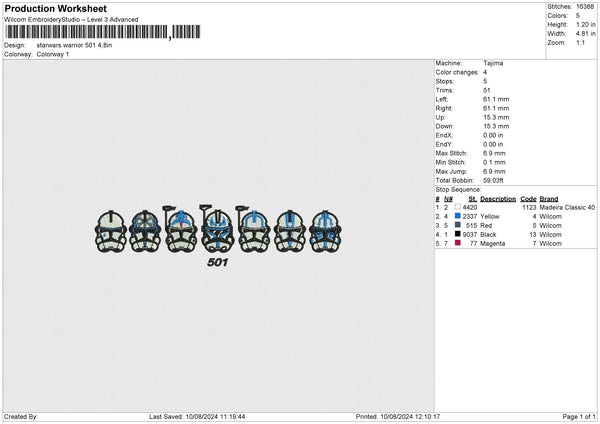Click the tallest antenna helmet above the 501 text
Image resolution: width=600 pixels, height=424 pixels.
(216, 229)
